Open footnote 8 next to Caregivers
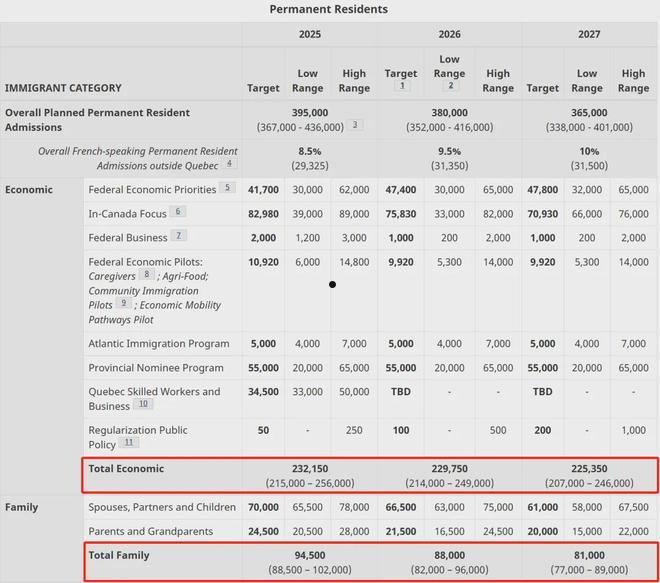The width and height of the screenshot is (660, 583). pos(147,274)
